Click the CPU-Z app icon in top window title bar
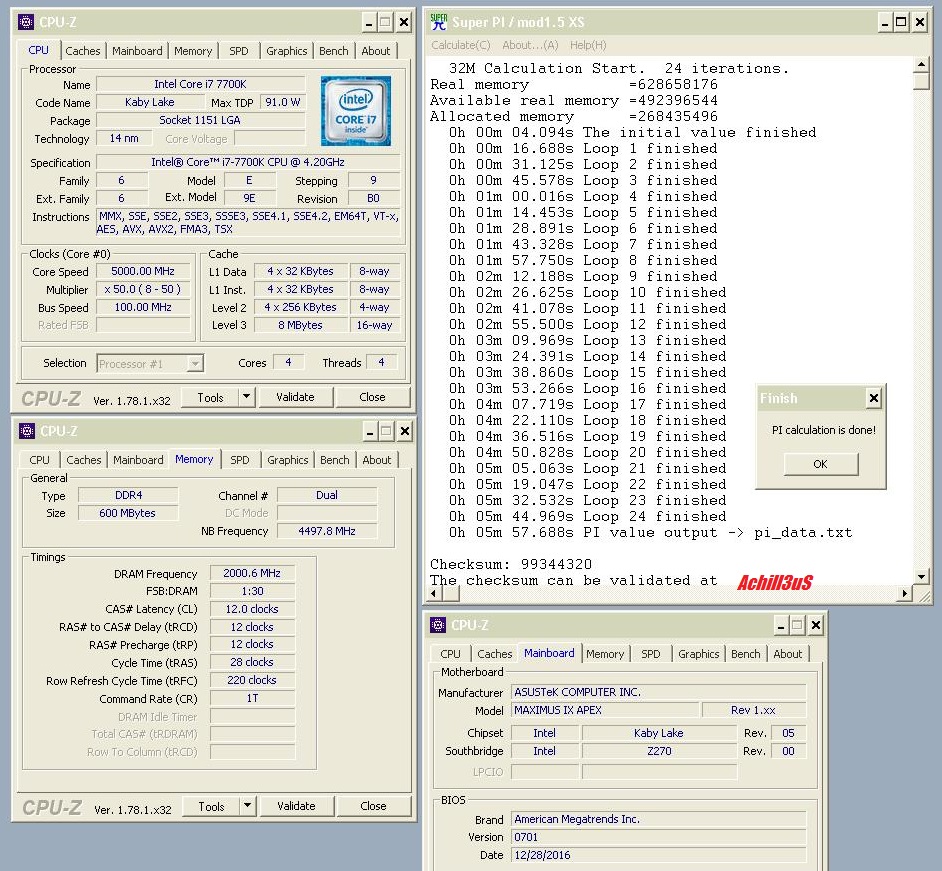 coord(26,22)
